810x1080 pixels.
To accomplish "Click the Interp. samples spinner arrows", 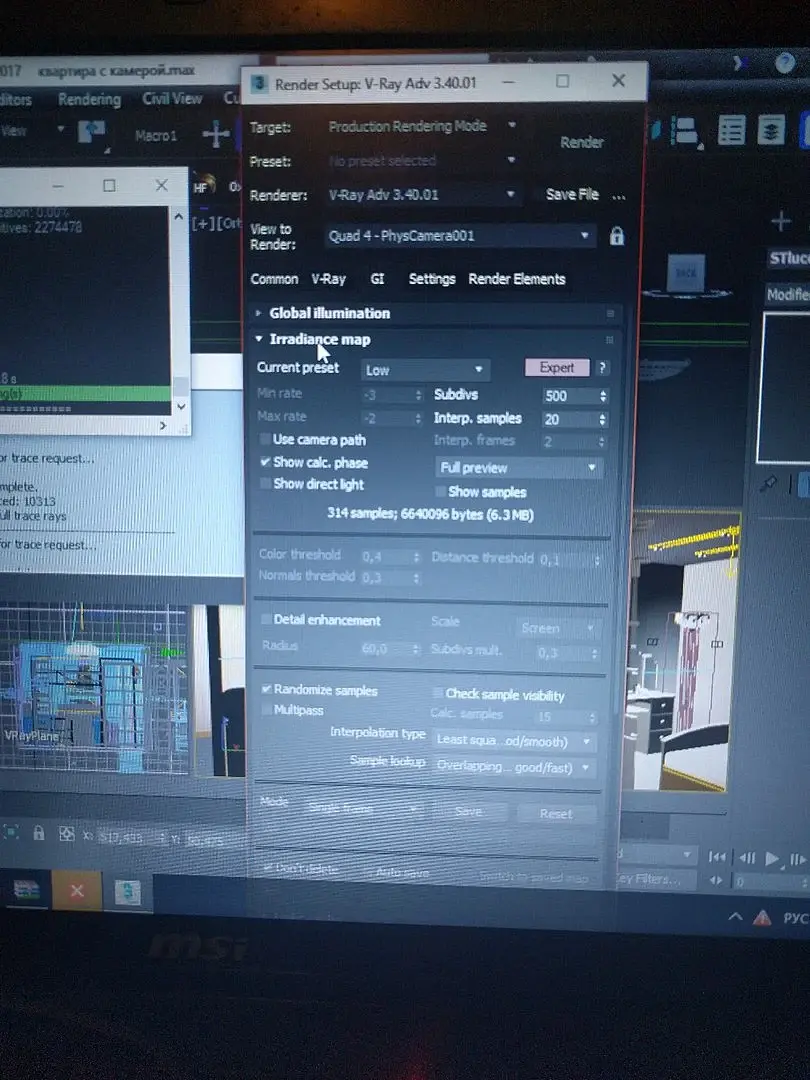I will point(603,419).
